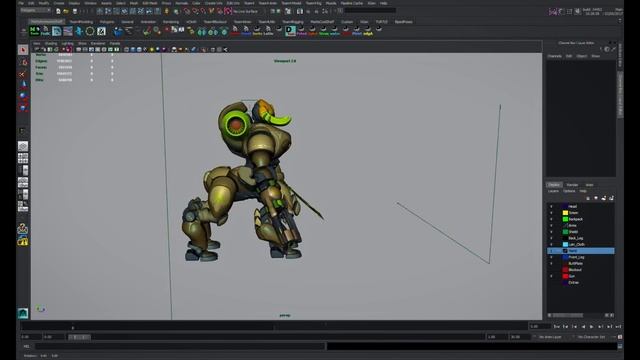This screenshot has width=640, height=360.
Task: Click the time range slider handle
Action: 79,337
